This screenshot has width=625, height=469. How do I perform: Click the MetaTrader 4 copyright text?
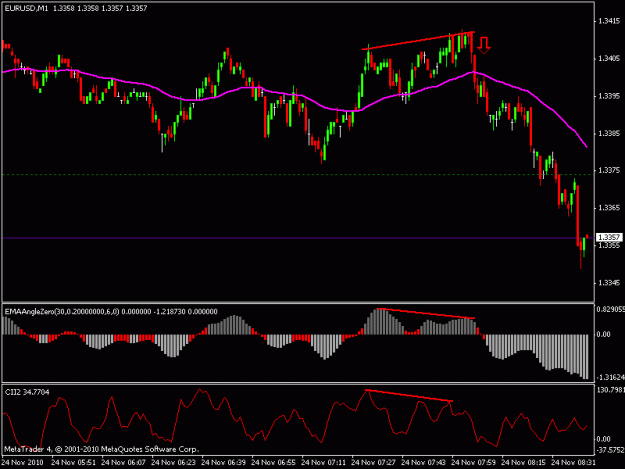pyautogui.click(x=101, y=449)
